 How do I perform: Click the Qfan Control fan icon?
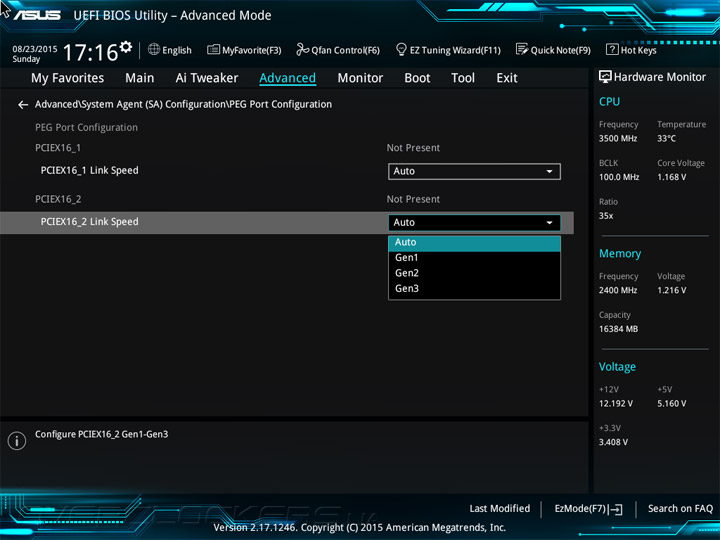[x=302, y=49]
